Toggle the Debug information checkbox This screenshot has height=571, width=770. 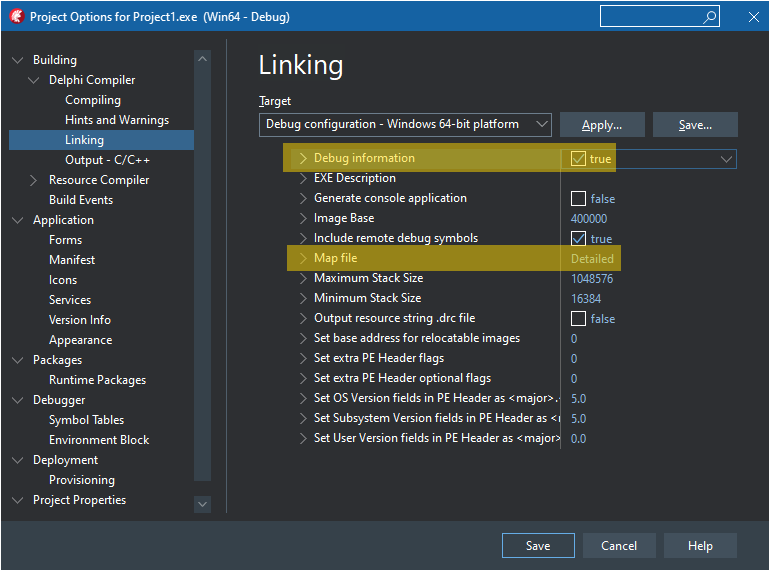(578, 159)
